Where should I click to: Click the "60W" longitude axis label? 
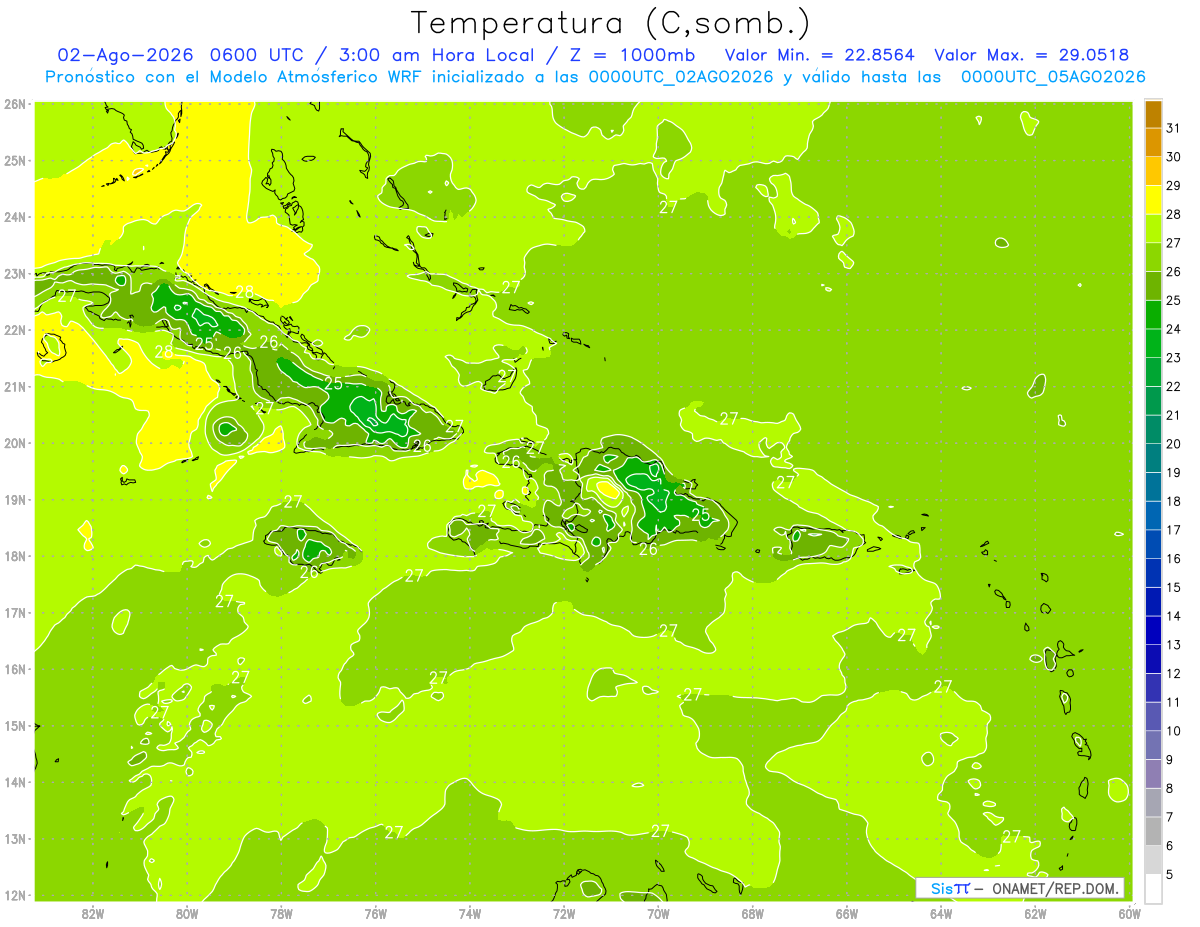(1130, 913)
